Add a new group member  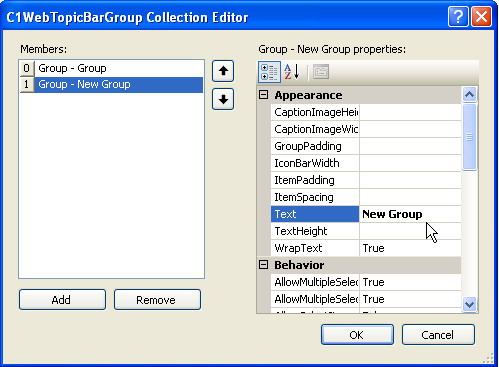pos(62,300)
